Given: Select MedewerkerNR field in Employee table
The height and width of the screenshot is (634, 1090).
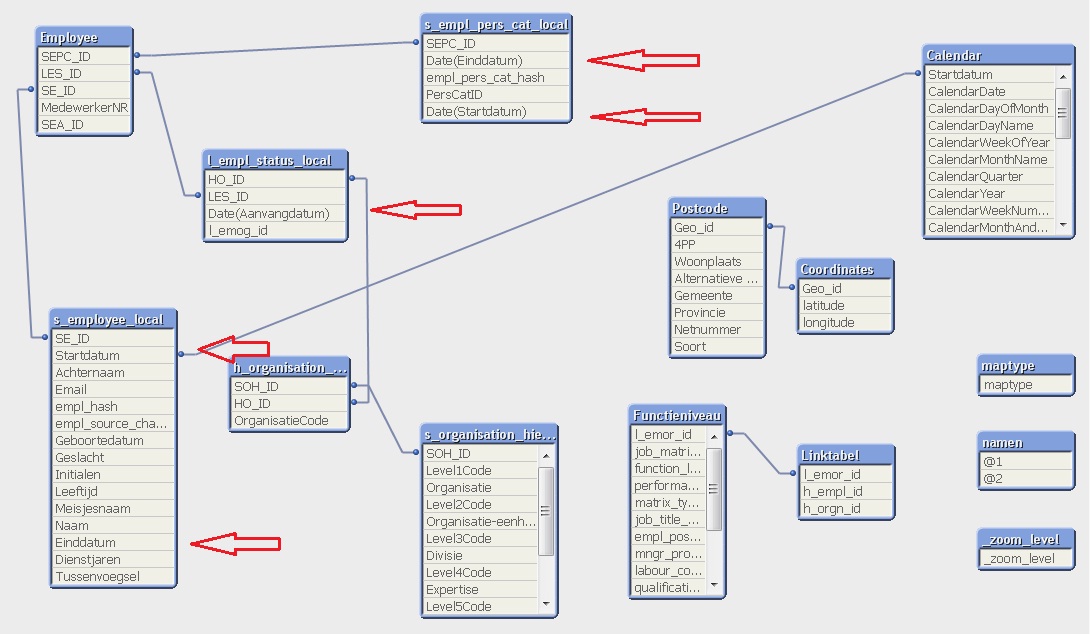Looking at the screenshot, I should click(84, 108).
